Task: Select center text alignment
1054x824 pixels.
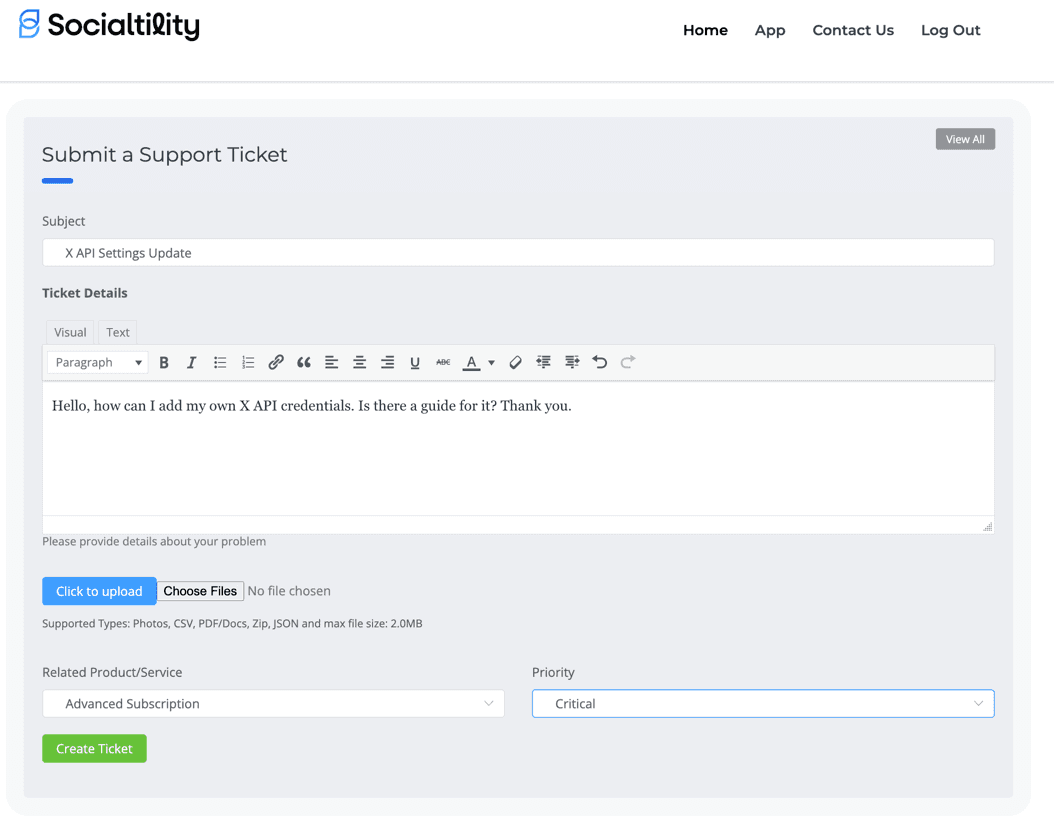Action: tap(359, 362)
